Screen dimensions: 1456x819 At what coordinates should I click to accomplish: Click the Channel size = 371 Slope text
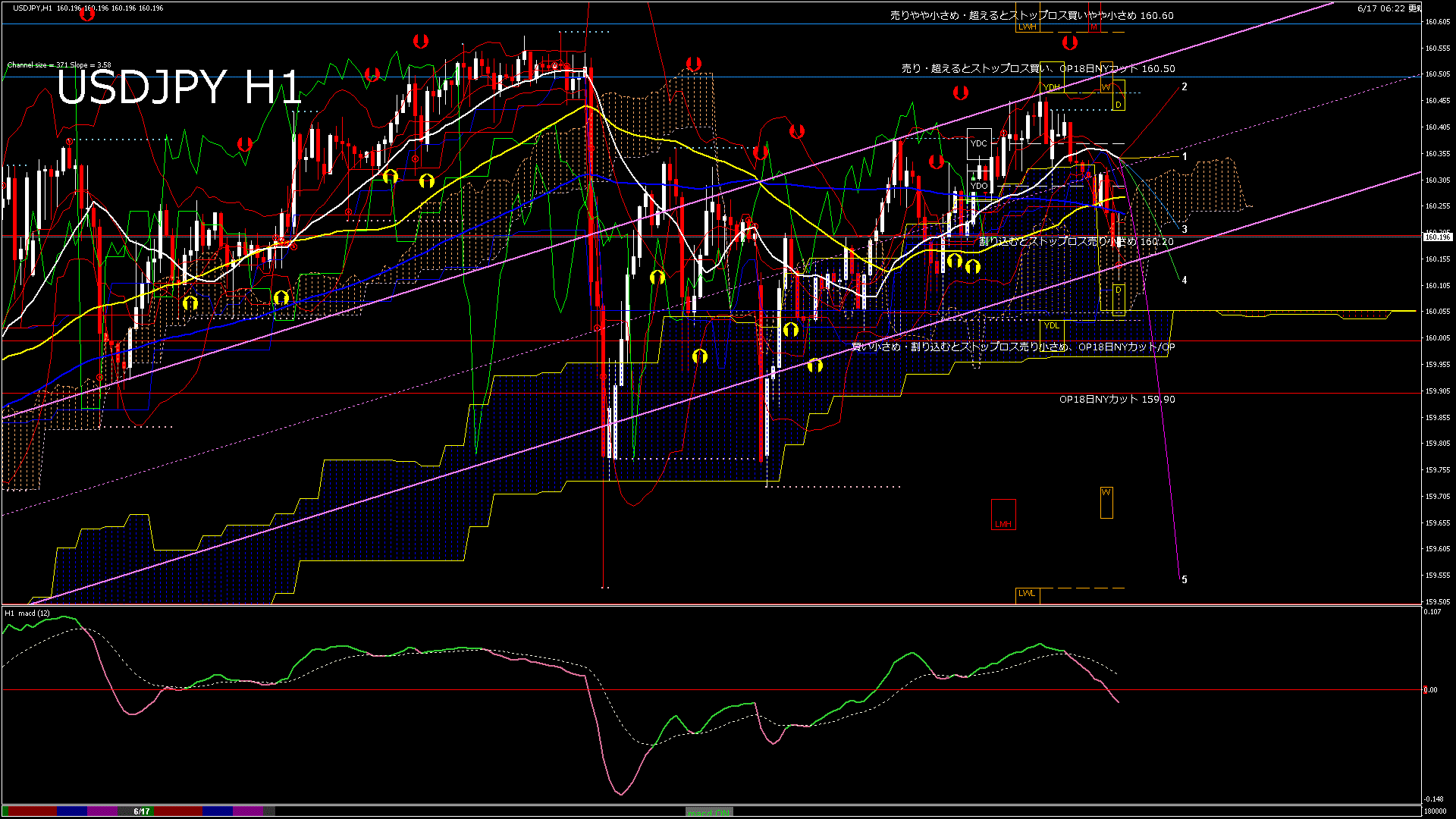tap(59, 65)
